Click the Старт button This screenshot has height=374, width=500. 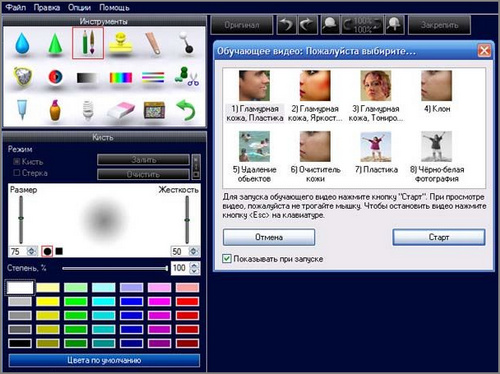click(439, 237)
